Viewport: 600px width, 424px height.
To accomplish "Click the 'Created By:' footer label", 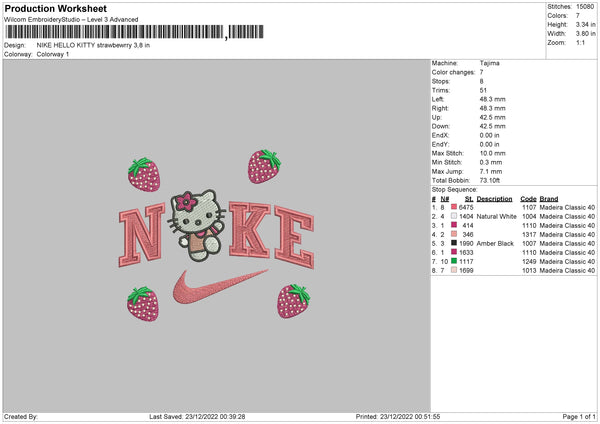I will pos(21,416).
